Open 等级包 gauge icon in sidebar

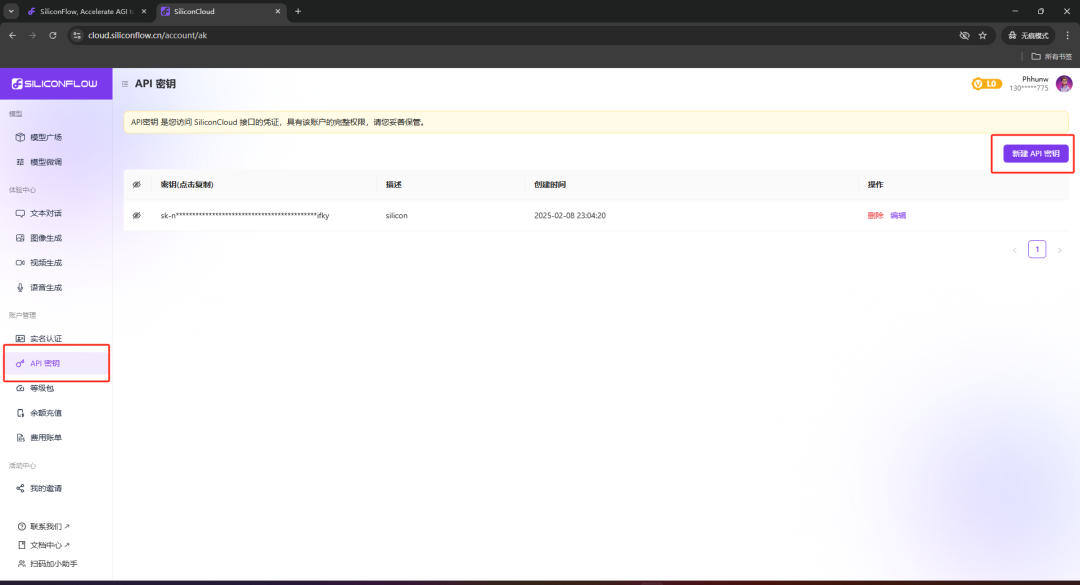(x=20, y=388)
